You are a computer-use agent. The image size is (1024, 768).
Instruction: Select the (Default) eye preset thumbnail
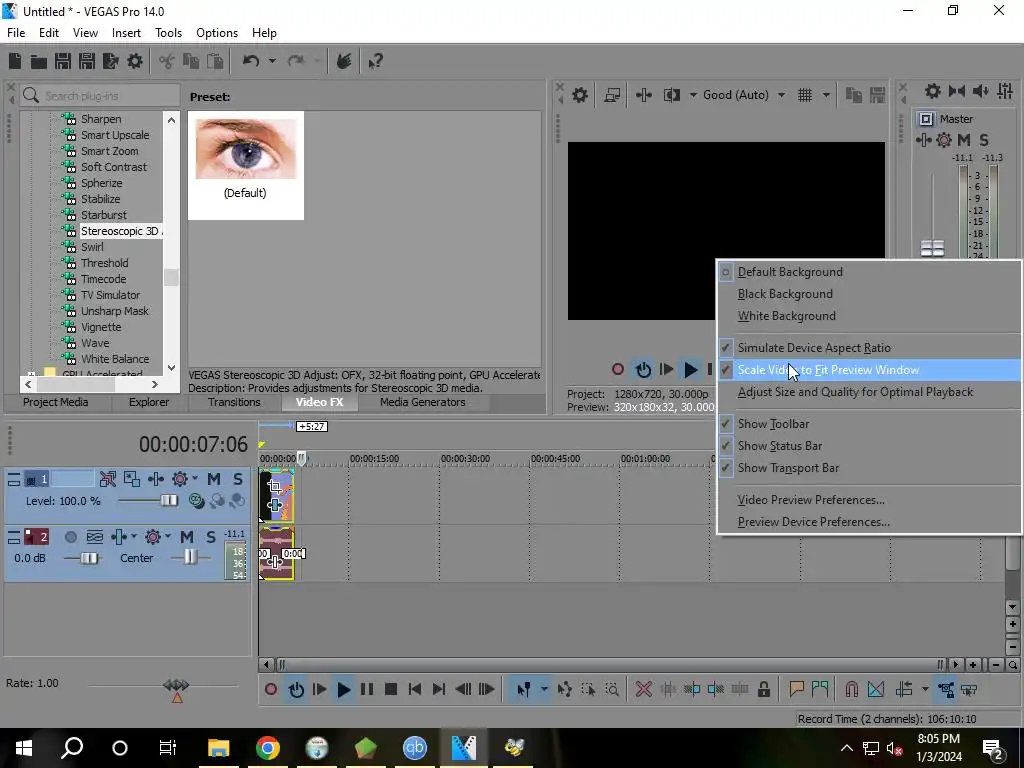click(x=246, y=165)
